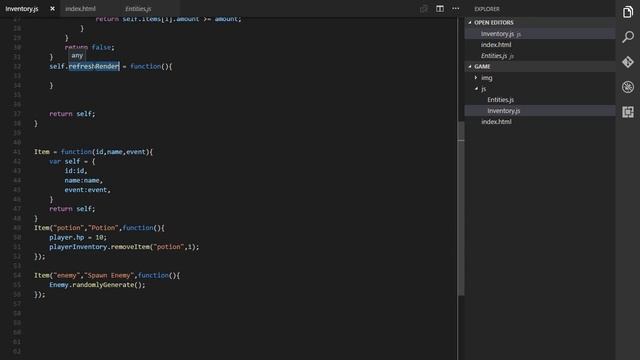Click the 'event:event,' line
This screenshot has width=640, height=360.
point(87,190)
